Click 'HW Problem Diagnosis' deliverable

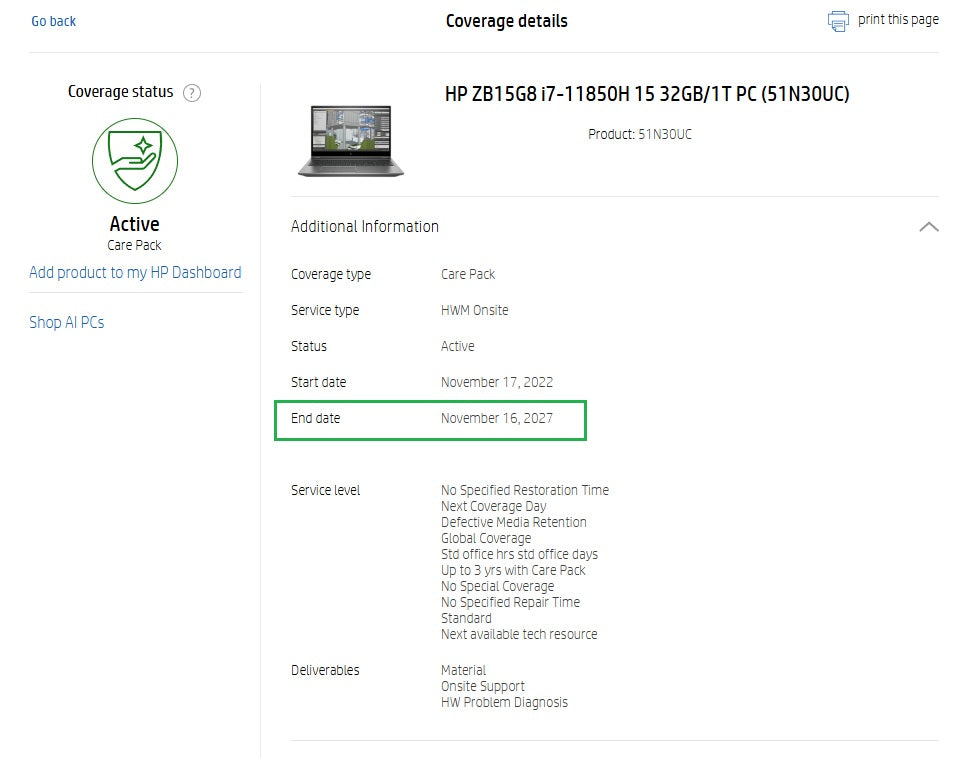coord(505,703)
